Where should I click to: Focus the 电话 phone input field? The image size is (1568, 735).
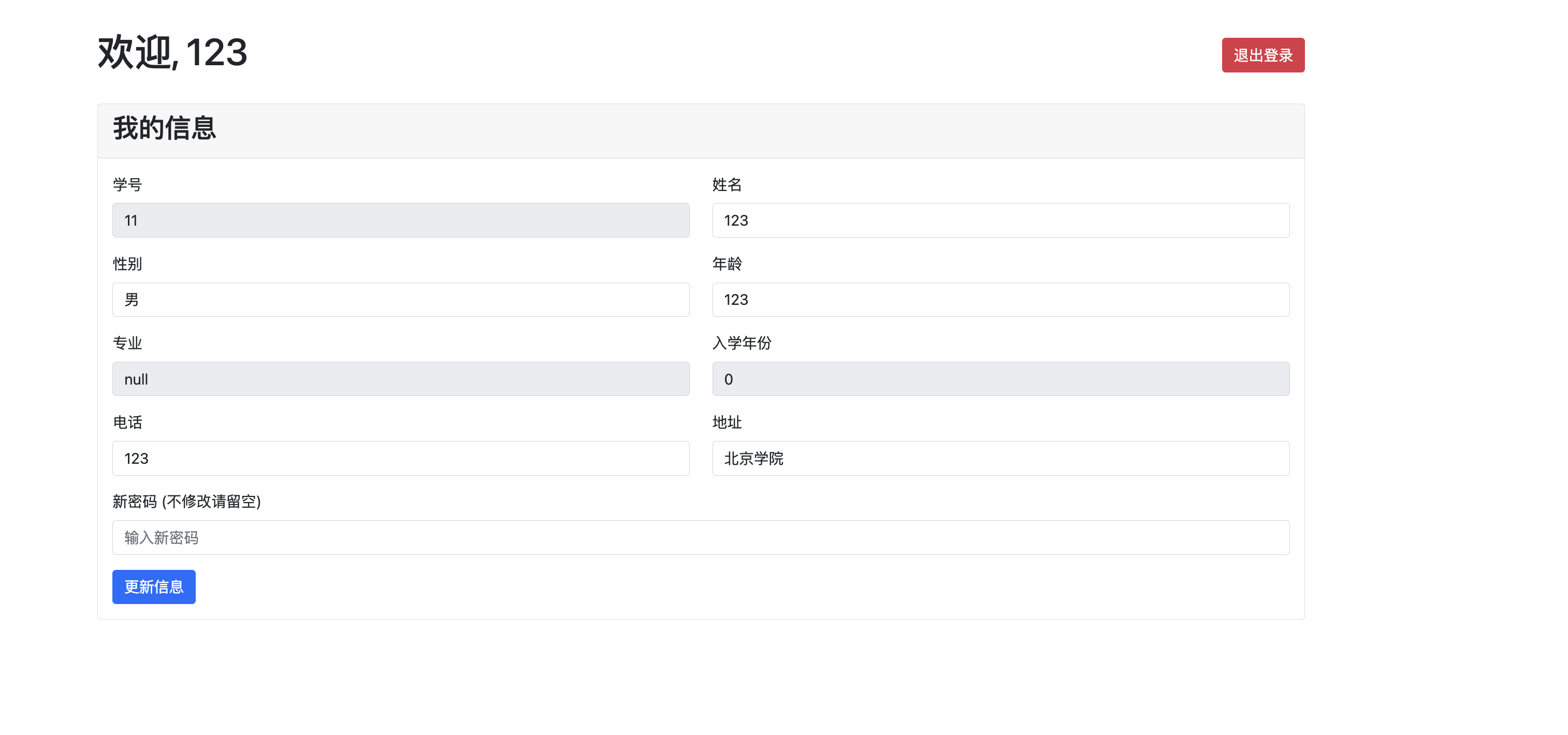(x=400, y=458)
